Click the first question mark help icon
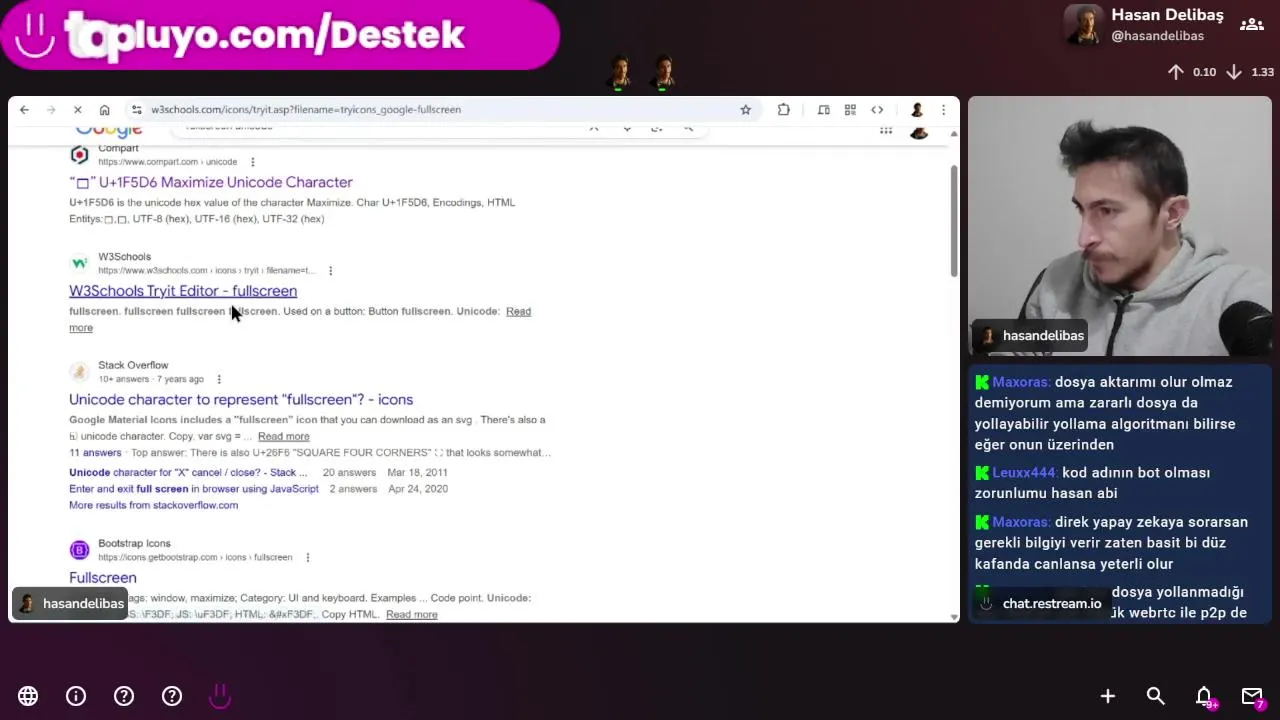The image size is (1280, 720). pyautogui.click(x=124, y=696)
